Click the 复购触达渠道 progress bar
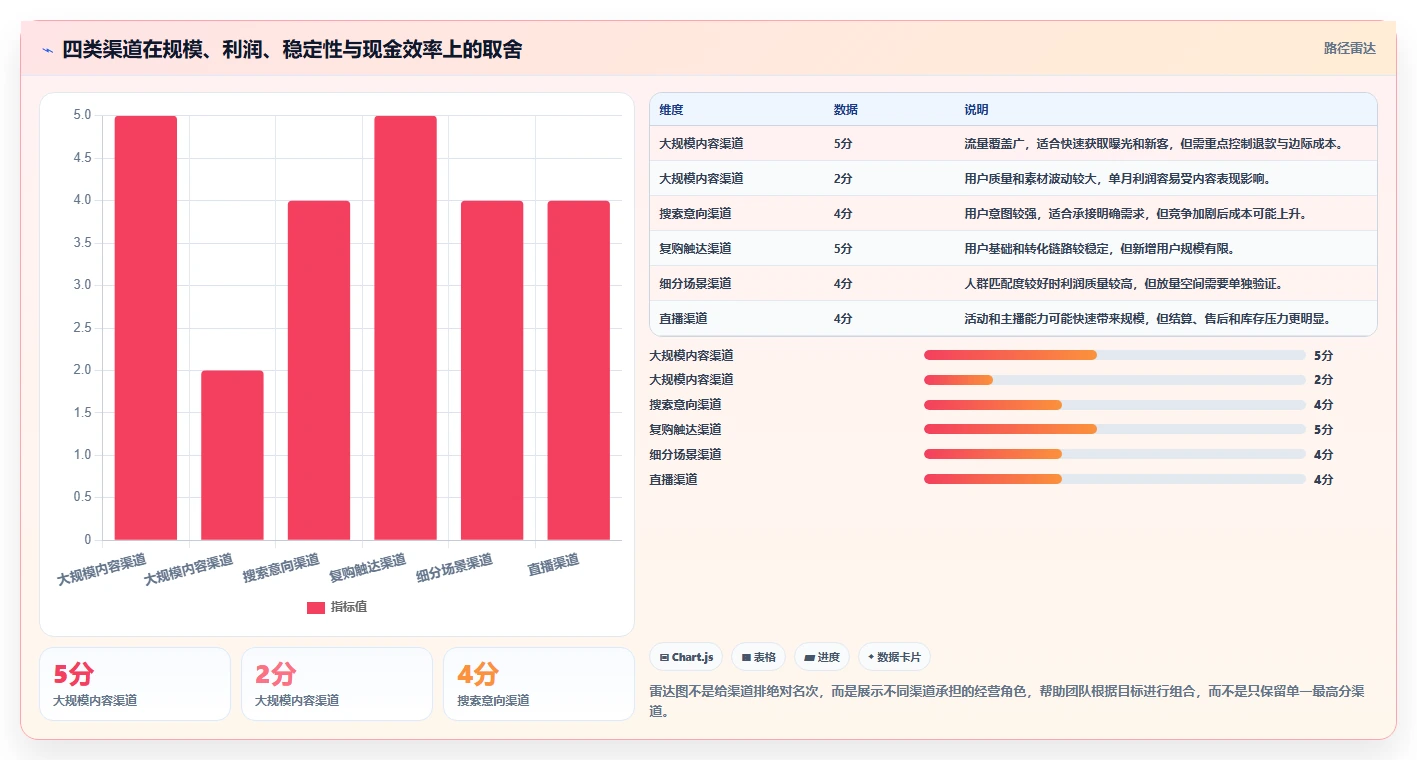 tap(1115, 429)
